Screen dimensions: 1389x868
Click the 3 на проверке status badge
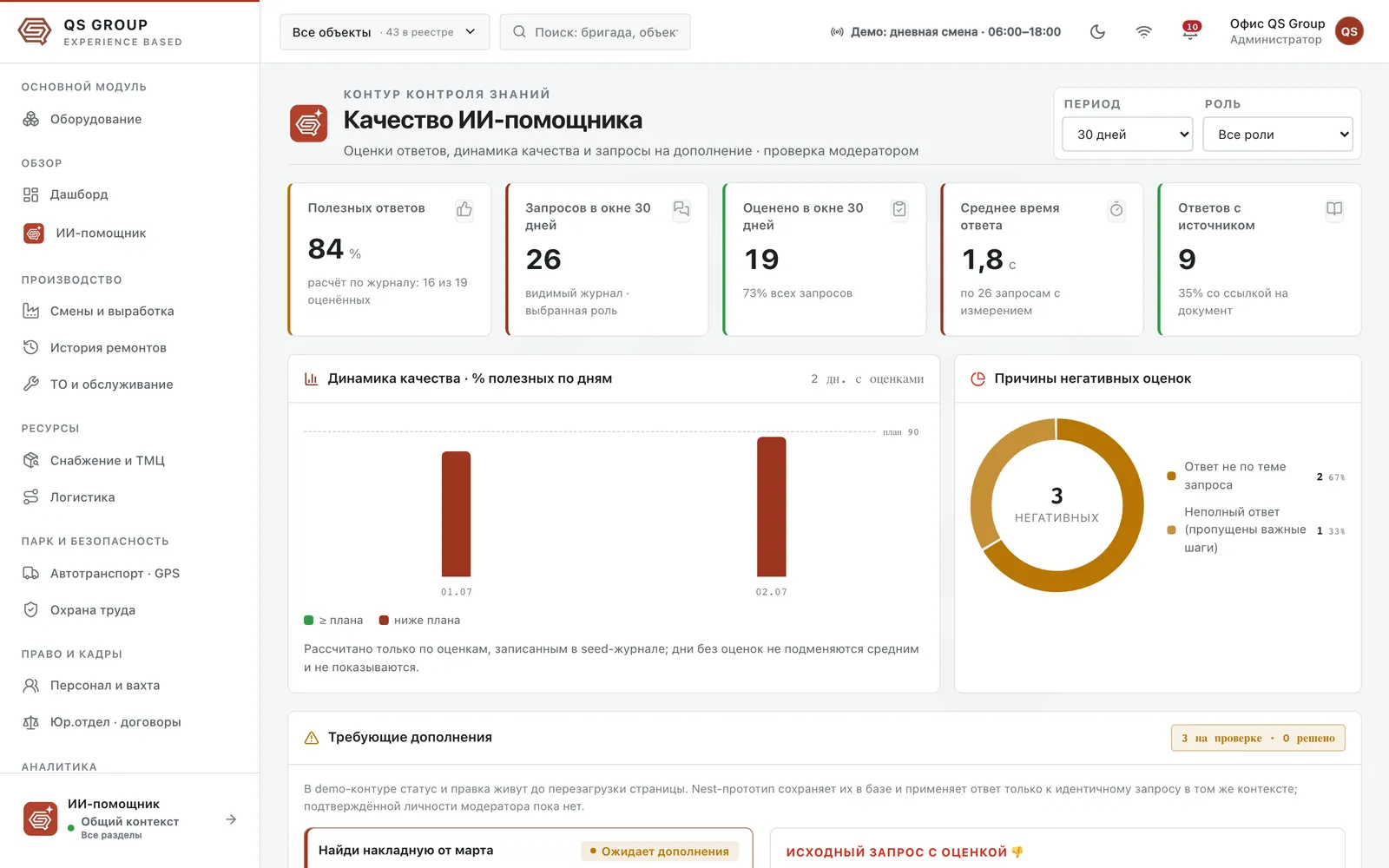(x=1258, y=738)
